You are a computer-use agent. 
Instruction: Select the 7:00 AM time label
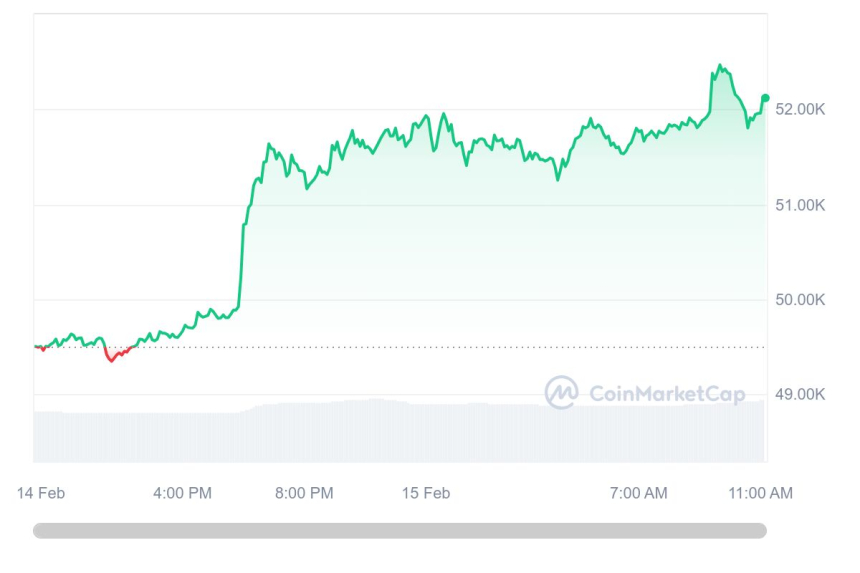(638, 493)
